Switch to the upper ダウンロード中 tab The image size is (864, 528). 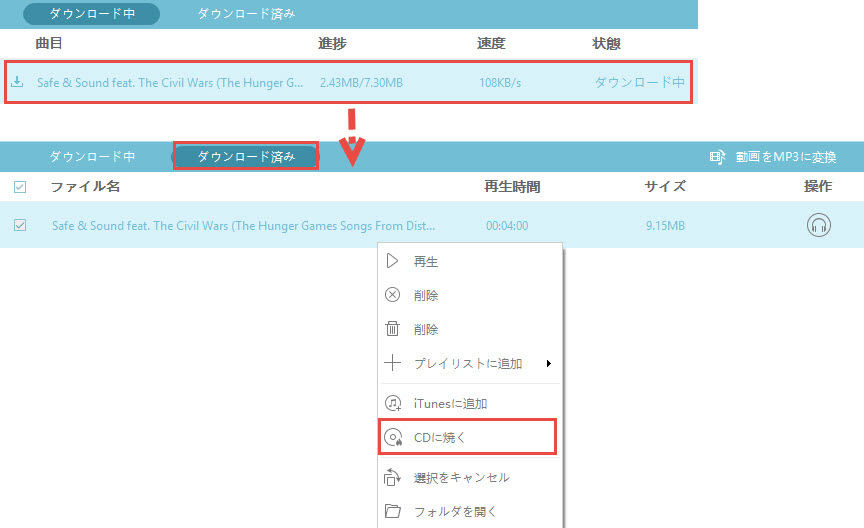tap(91, 14)
